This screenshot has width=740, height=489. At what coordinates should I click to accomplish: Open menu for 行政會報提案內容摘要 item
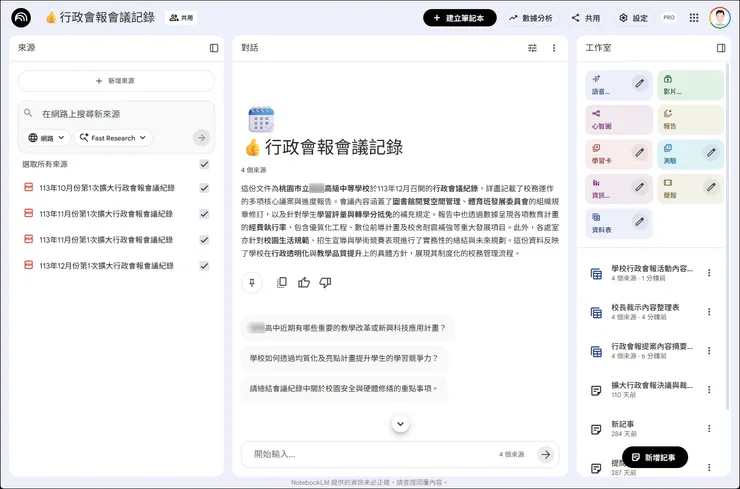pos(709,351)
